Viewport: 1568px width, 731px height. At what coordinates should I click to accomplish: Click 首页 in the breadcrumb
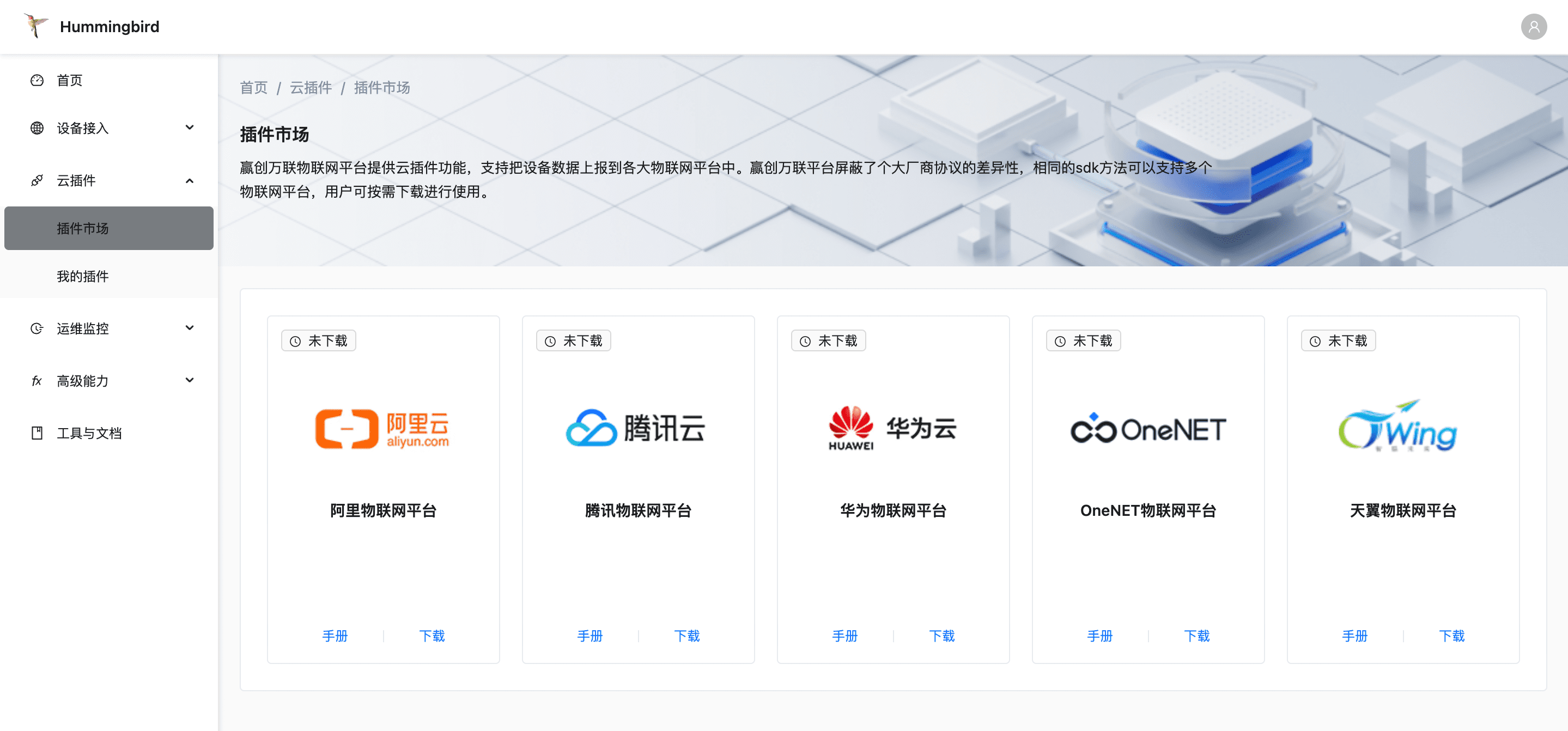coord(254,88)
